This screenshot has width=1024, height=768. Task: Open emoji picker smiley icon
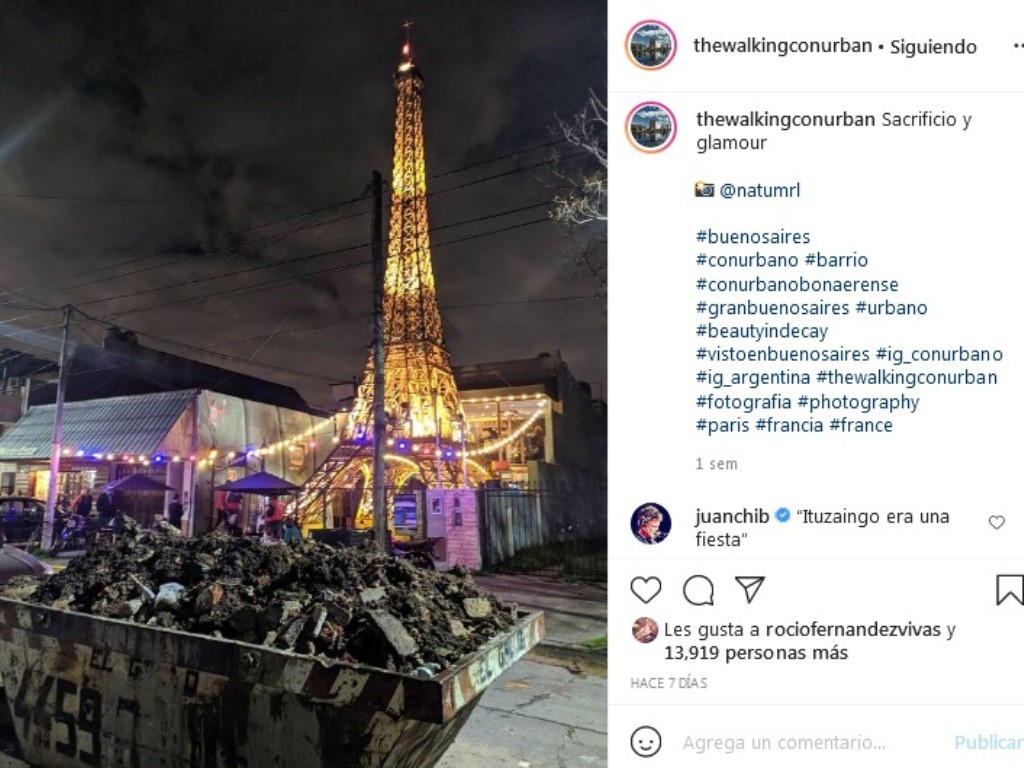pos(646,743)
